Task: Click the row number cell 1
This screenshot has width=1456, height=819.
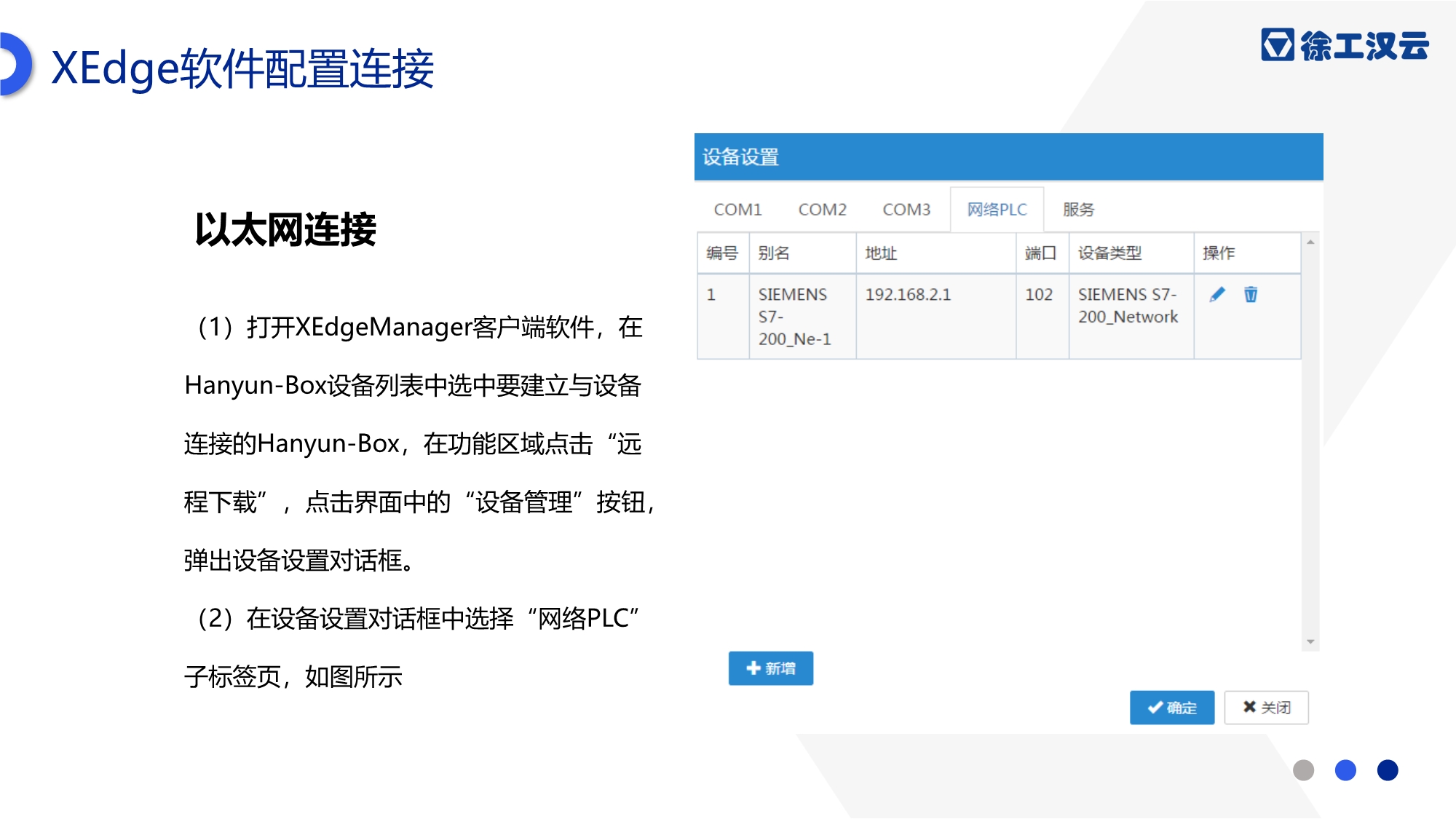Action: (723, 317)
